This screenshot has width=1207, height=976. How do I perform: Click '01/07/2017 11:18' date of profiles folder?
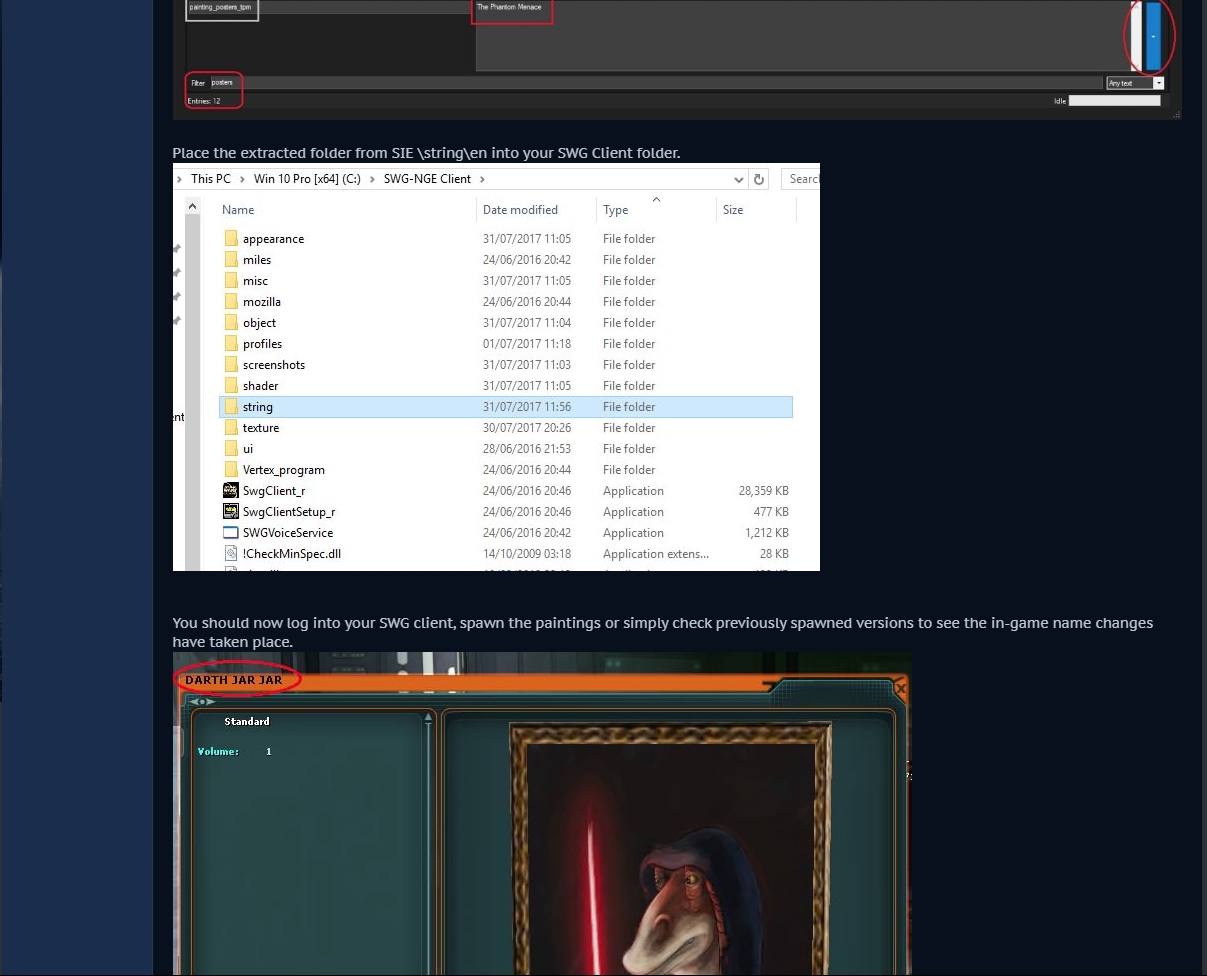point(527,344)
